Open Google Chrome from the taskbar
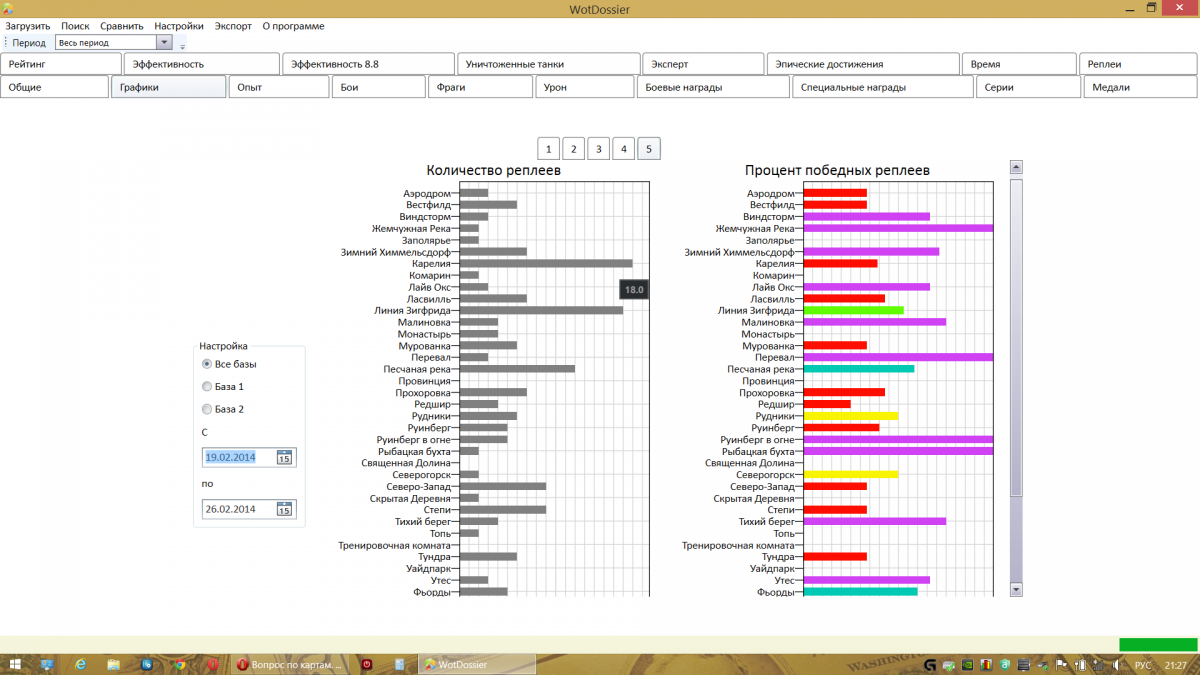Viewport: 1200px width, 675px height. [x=178, y=664]
